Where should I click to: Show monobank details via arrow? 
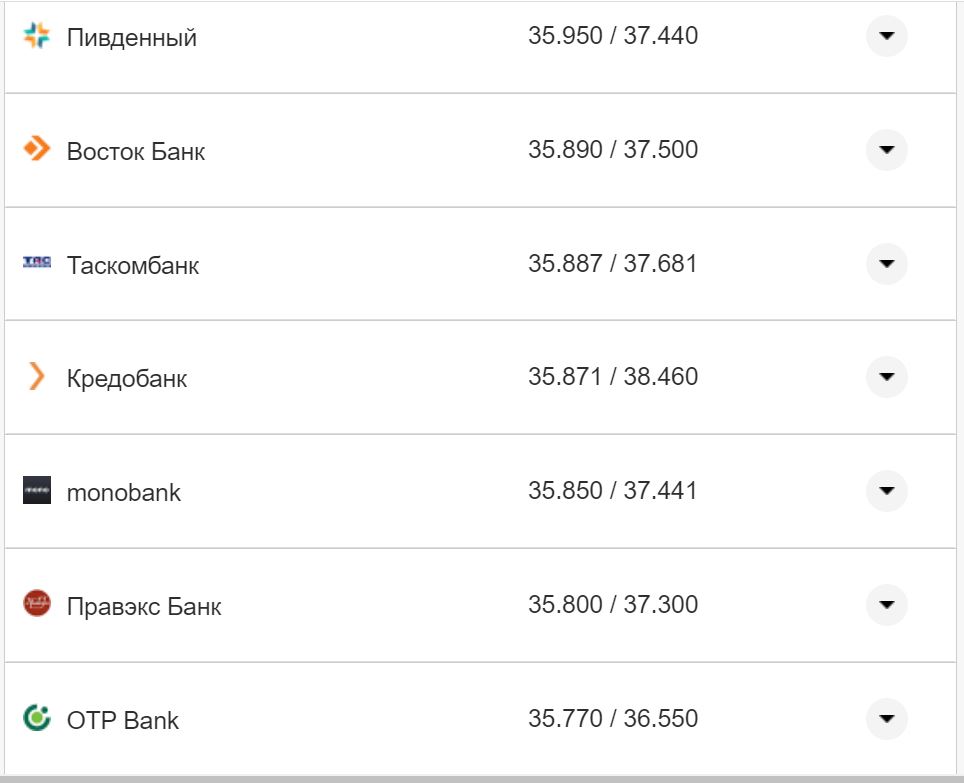[x=886, y=491]
